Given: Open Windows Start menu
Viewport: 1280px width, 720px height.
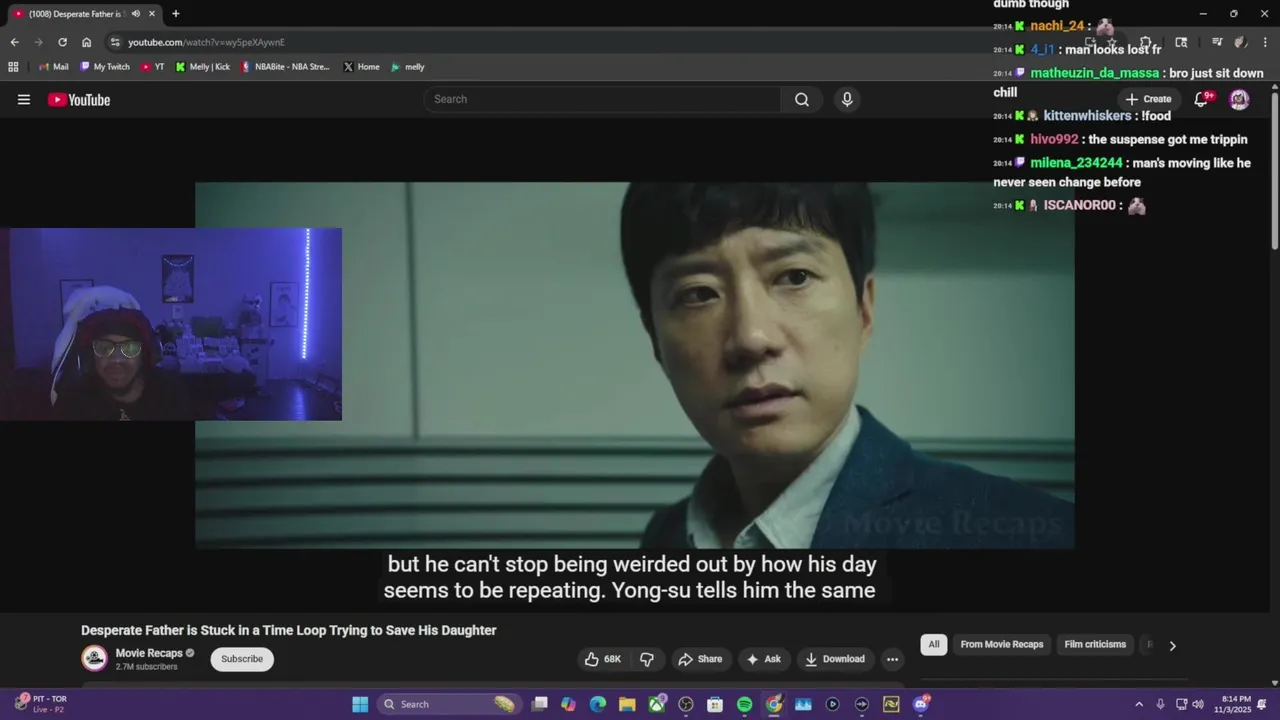Looking at the screenshot, I should [360, 704].
